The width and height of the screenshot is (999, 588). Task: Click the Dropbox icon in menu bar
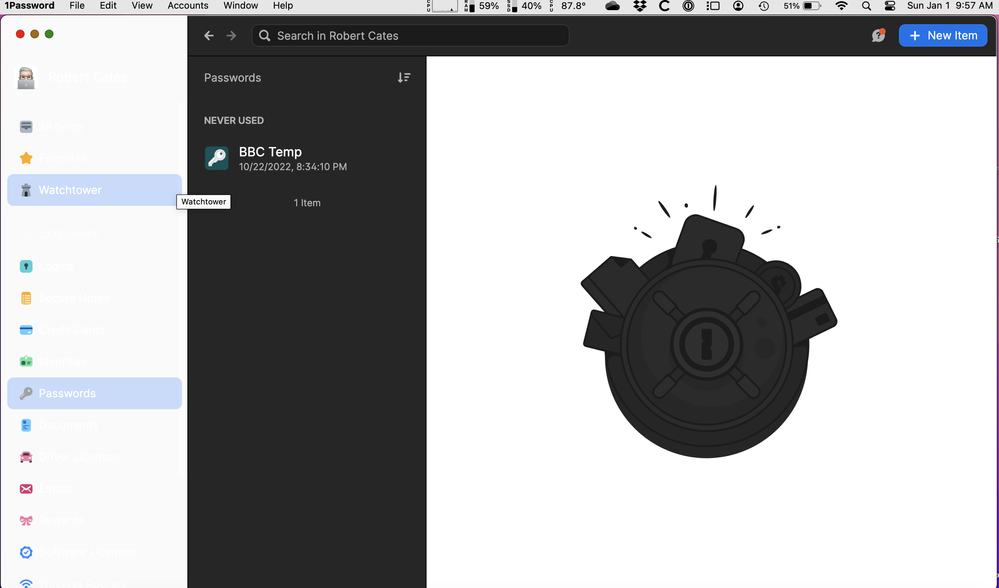tap(640, 6)
